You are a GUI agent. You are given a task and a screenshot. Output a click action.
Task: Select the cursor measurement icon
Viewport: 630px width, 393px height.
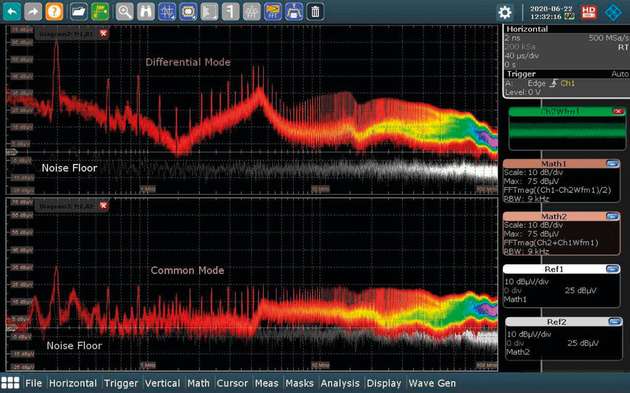point(167,12)
